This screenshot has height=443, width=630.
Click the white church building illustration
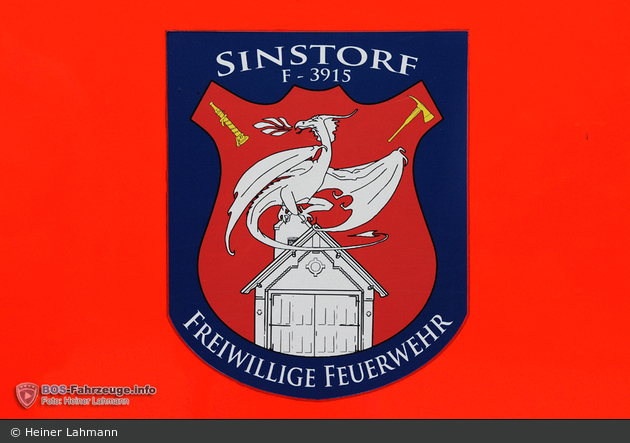click(x=314, y=288)
